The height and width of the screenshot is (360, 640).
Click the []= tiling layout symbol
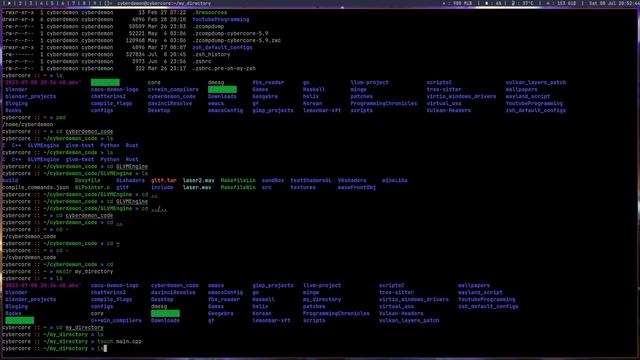(x=107, y=3)
